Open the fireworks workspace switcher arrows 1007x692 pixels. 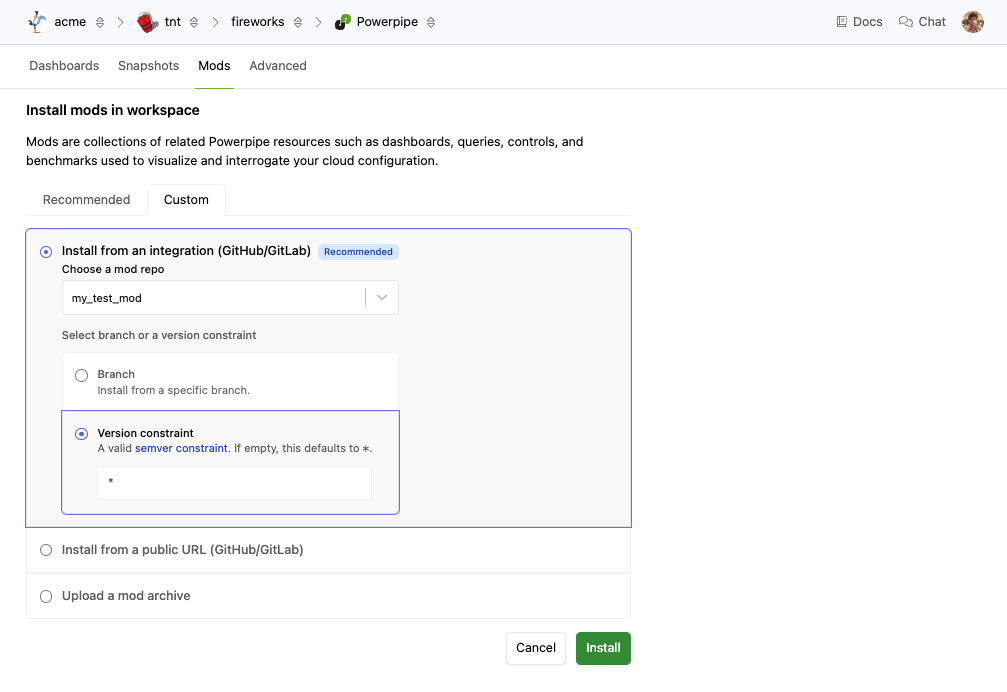point(298,22)
